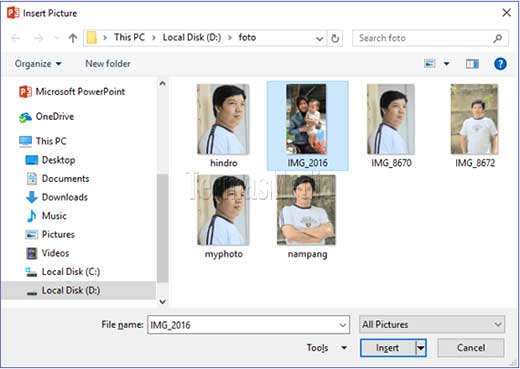Open the Videos folder

(x=47, y=253)
